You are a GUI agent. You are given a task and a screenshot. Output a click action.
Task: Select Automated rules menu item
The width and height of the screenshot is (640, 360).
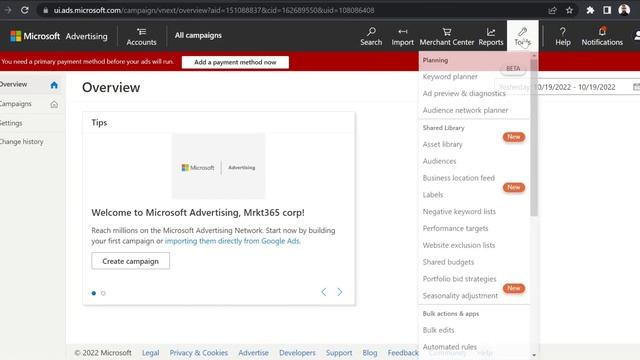point(449,347)
